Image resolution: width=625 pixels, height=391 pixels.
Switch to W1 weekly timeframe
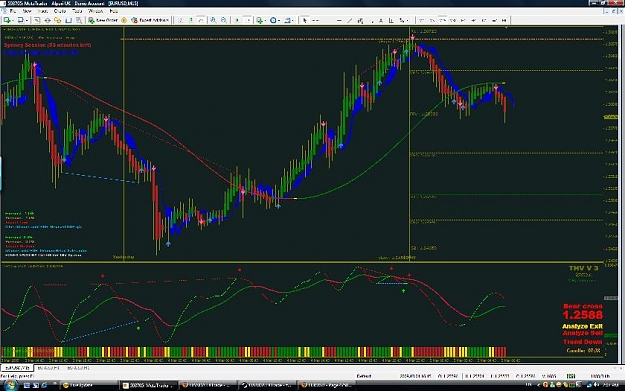pyautogui.click(x=494, y=20)
